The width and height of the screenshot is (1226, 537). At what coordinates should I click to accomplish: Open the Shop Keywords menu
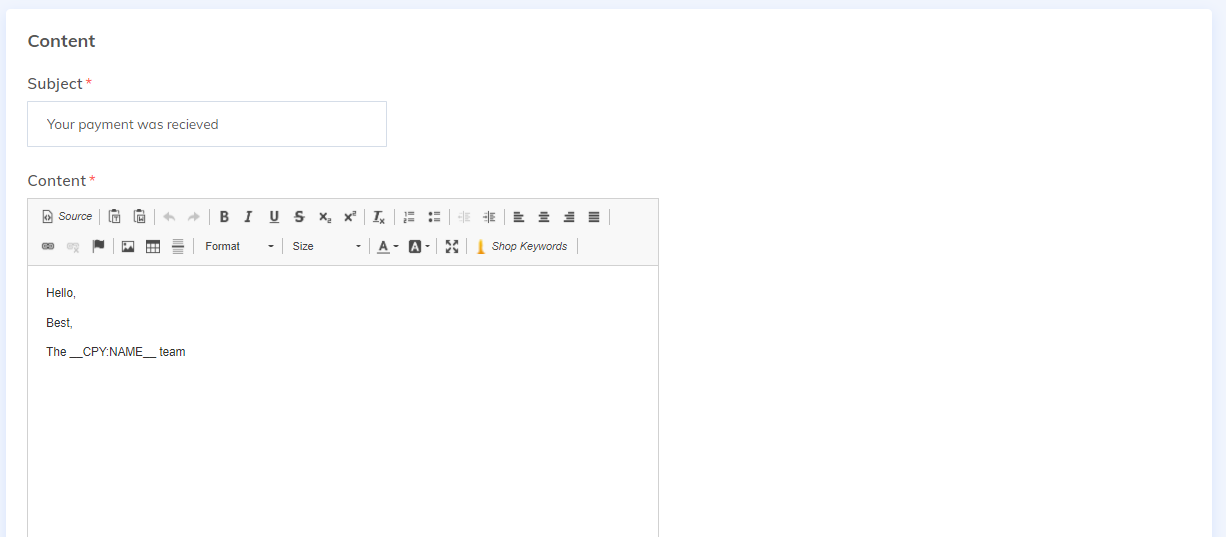pos(521,247)
